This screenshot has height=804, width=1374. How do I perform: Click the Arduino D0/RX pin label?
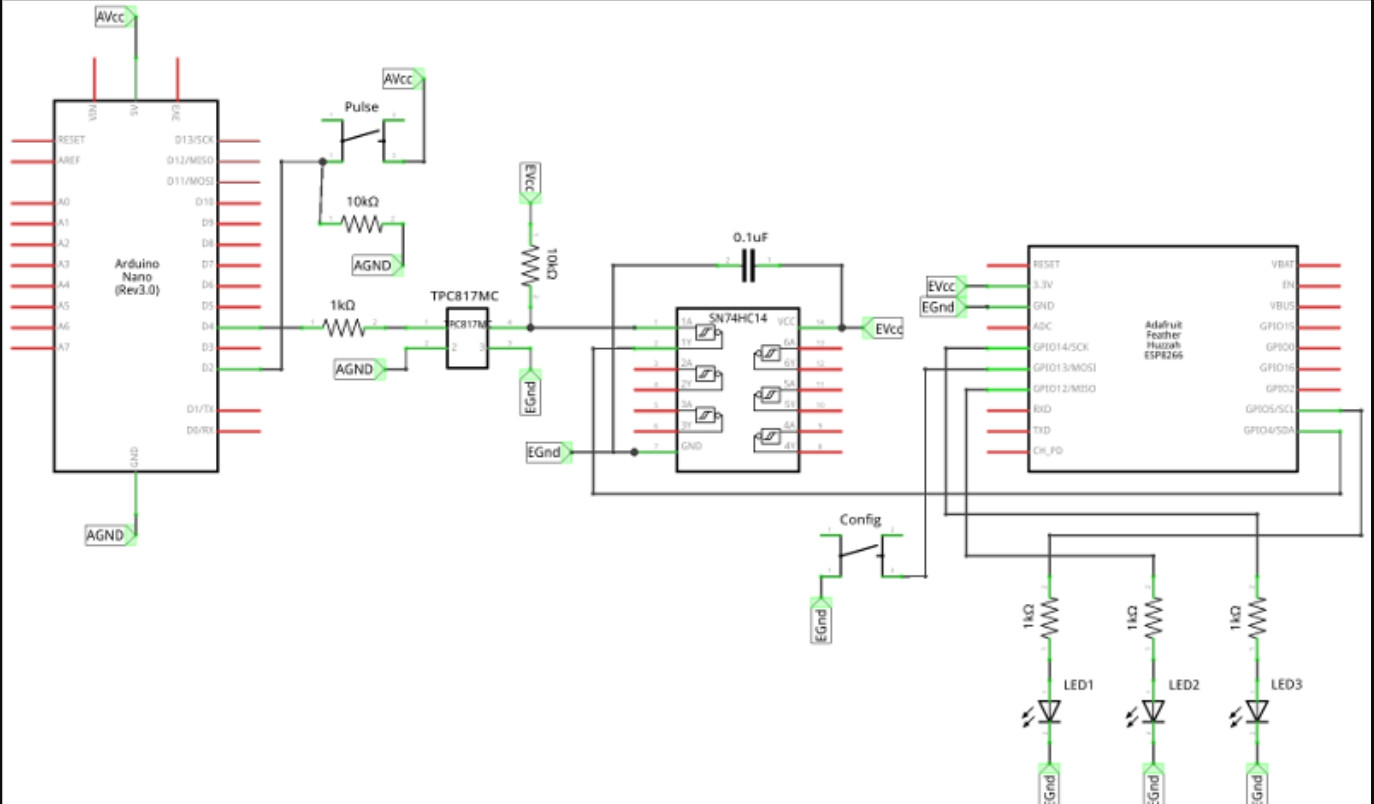tap(201, 430)
